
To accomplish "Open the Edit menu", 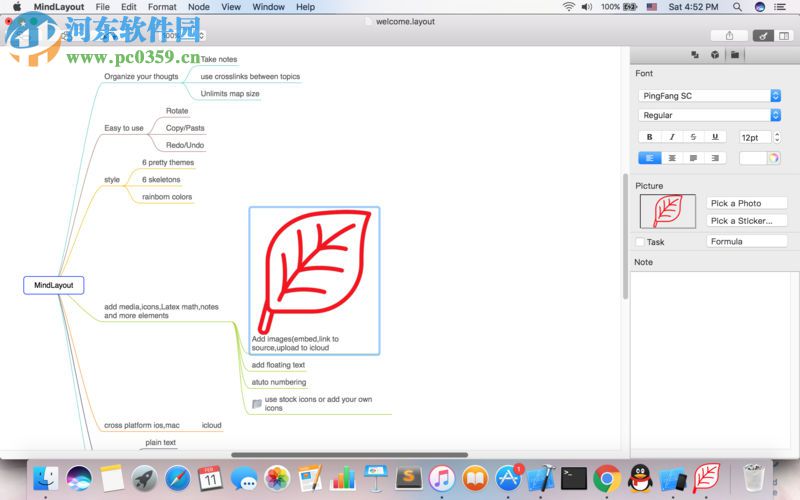I will click(x=129, y=7).
